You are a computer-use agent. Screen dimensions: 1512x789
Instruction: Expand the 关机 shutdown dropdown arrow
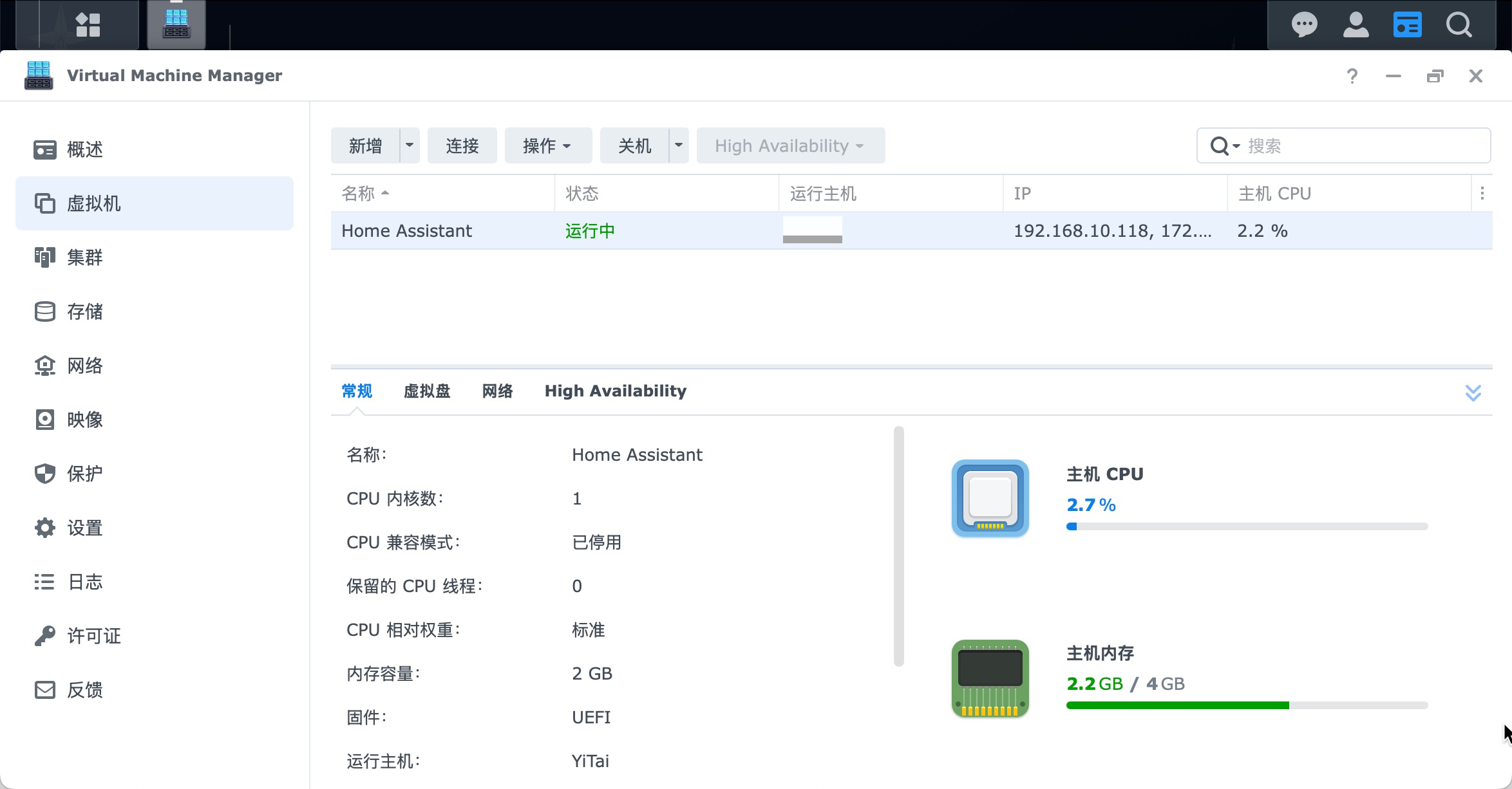679,145
